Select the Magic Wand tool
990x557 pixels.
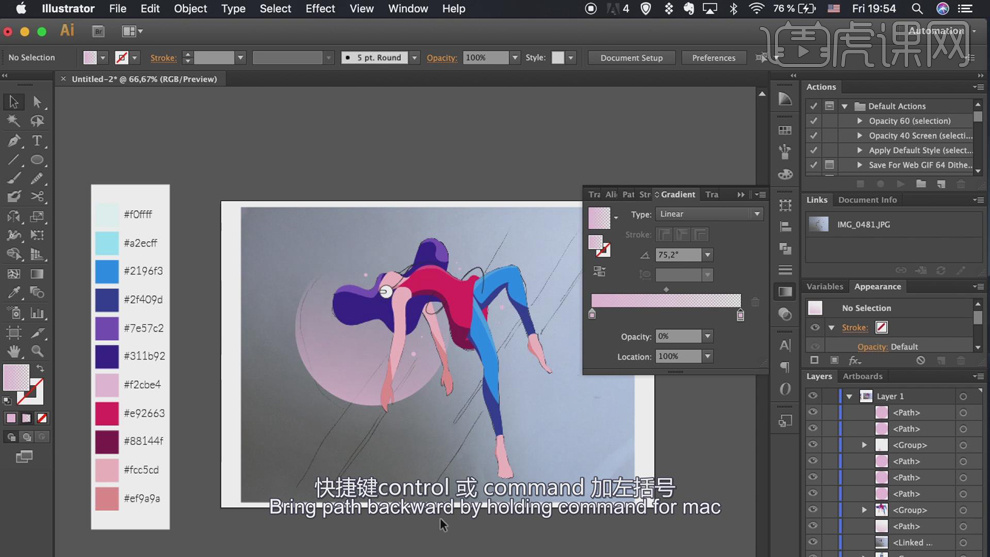tap(14, 121)
